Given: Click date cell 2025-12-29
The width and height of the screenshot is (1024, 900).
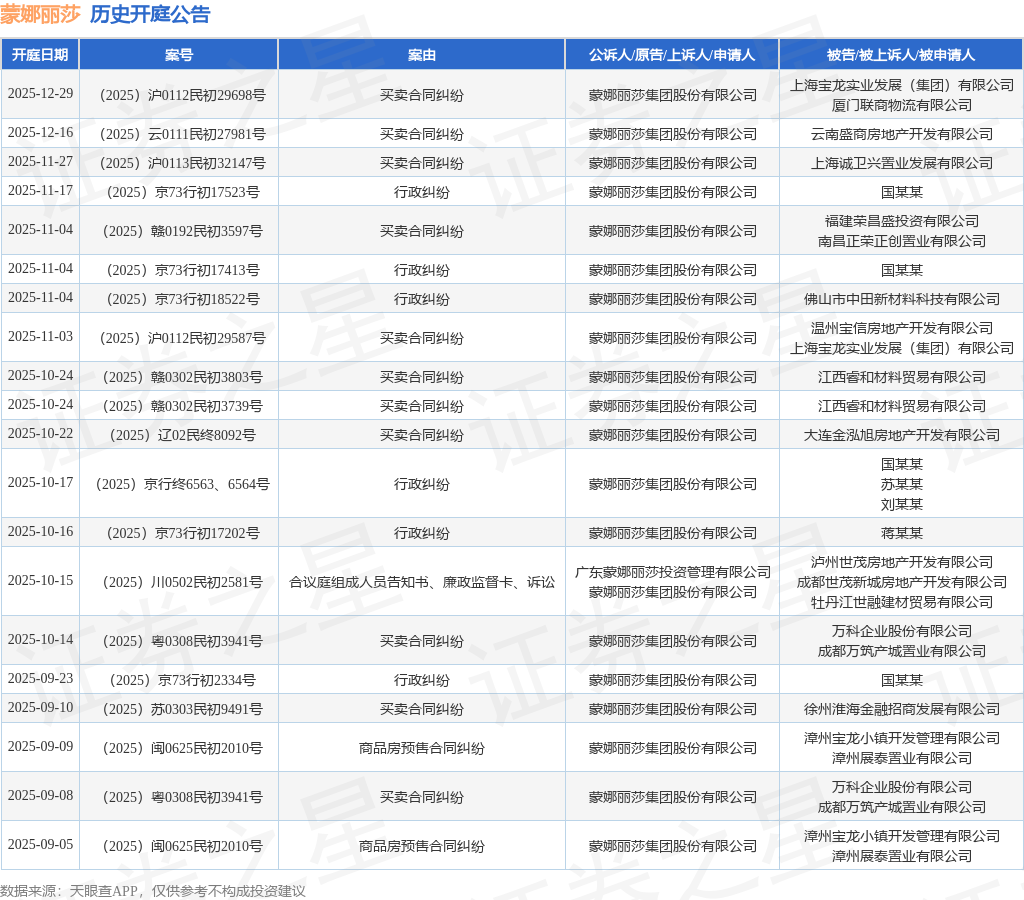Looking at the screenshot, I should pyautogui.click(x=40, y=93).
